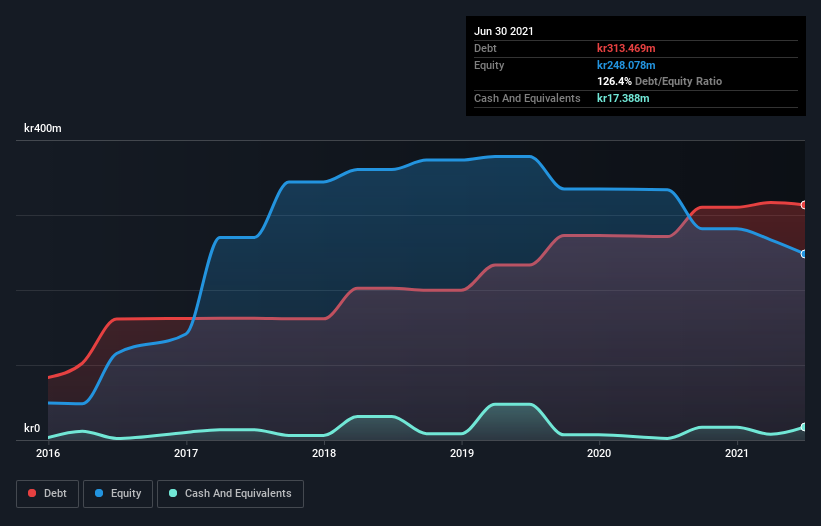Click the Debt row label in tooltip

(485, 48)
